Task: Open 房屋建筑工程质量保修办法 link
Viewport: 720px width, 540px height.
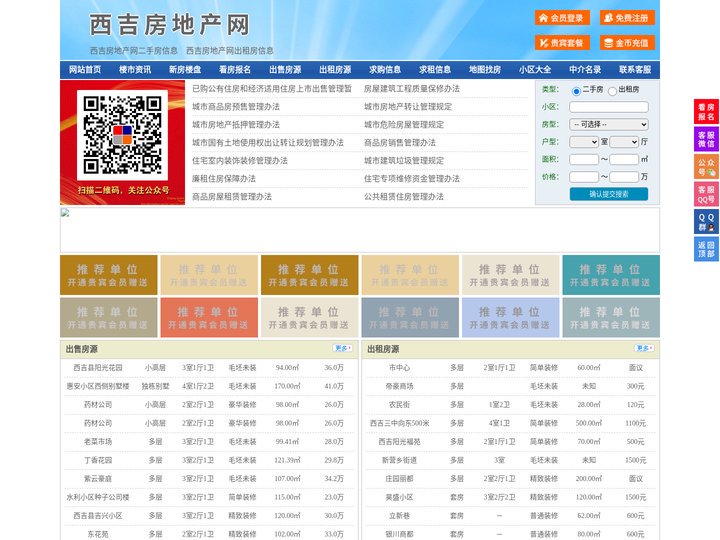Action: pos(412,89)
